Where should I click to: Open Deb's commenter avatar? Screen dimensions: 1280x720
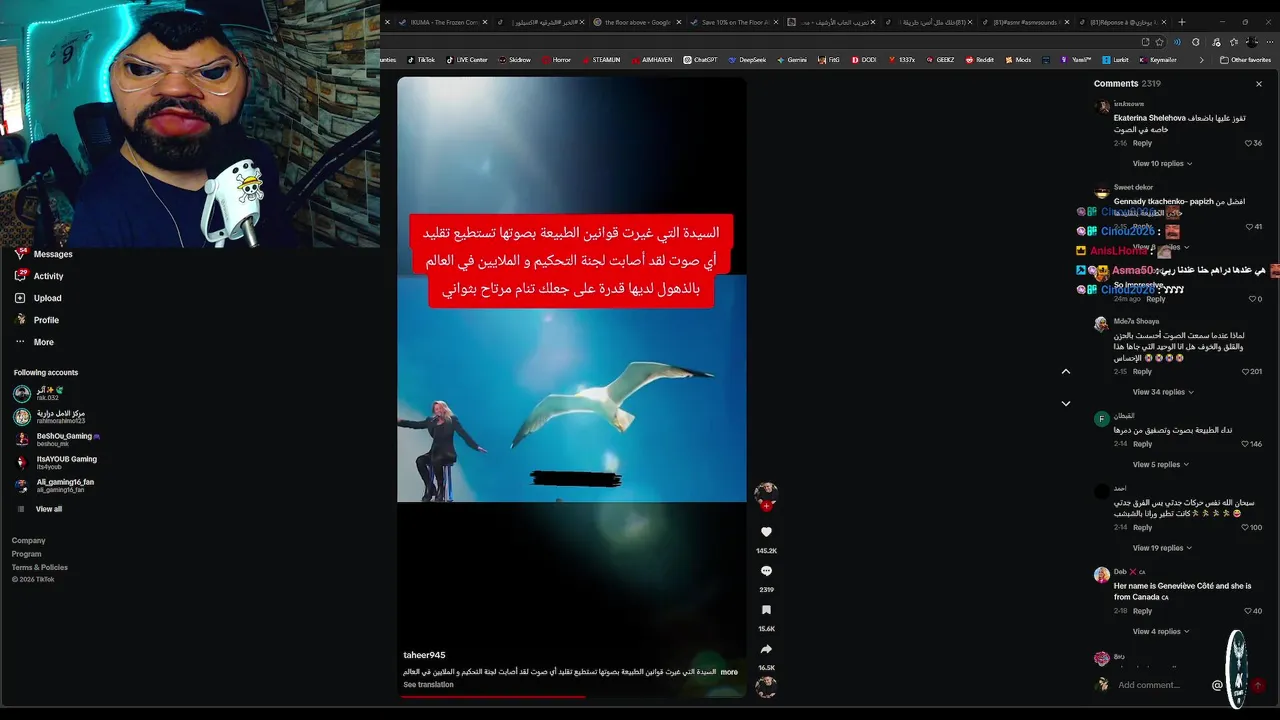click(1102, 575)
